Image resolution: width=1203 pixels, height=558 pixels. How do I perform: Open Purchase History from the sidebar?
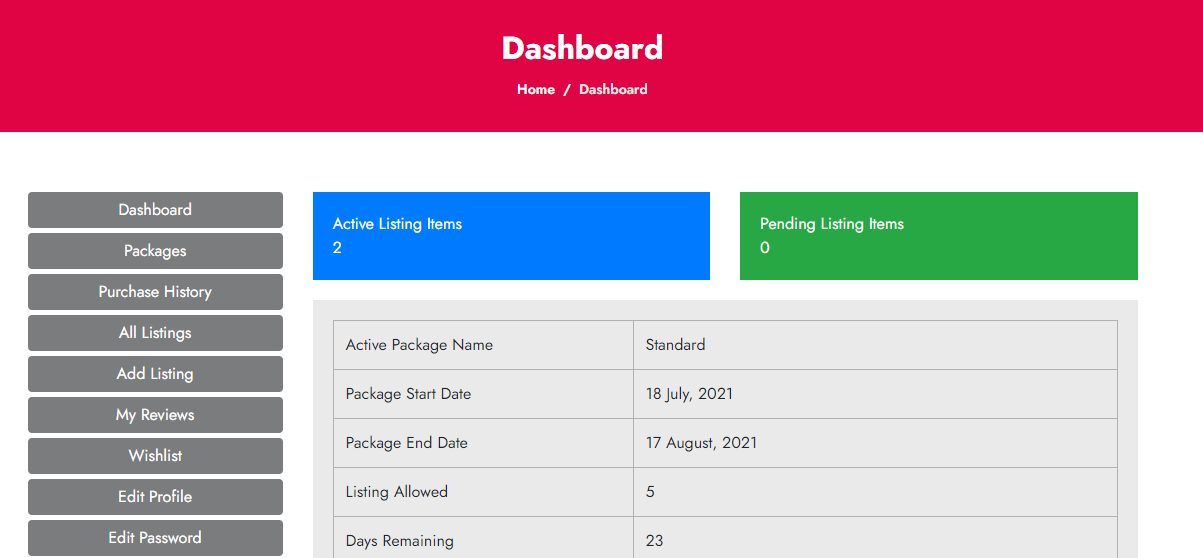(x=155, y=292)
